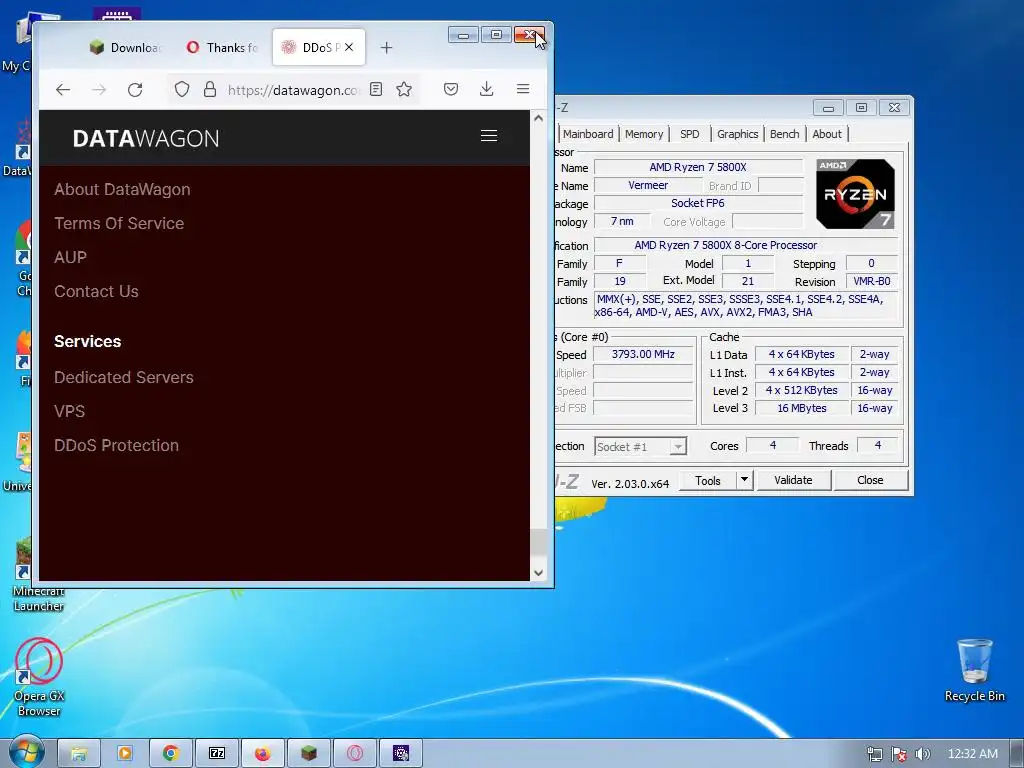Open About tab in CPU-Z
This screenshot has height=768, width=1024.
(827, 134)
